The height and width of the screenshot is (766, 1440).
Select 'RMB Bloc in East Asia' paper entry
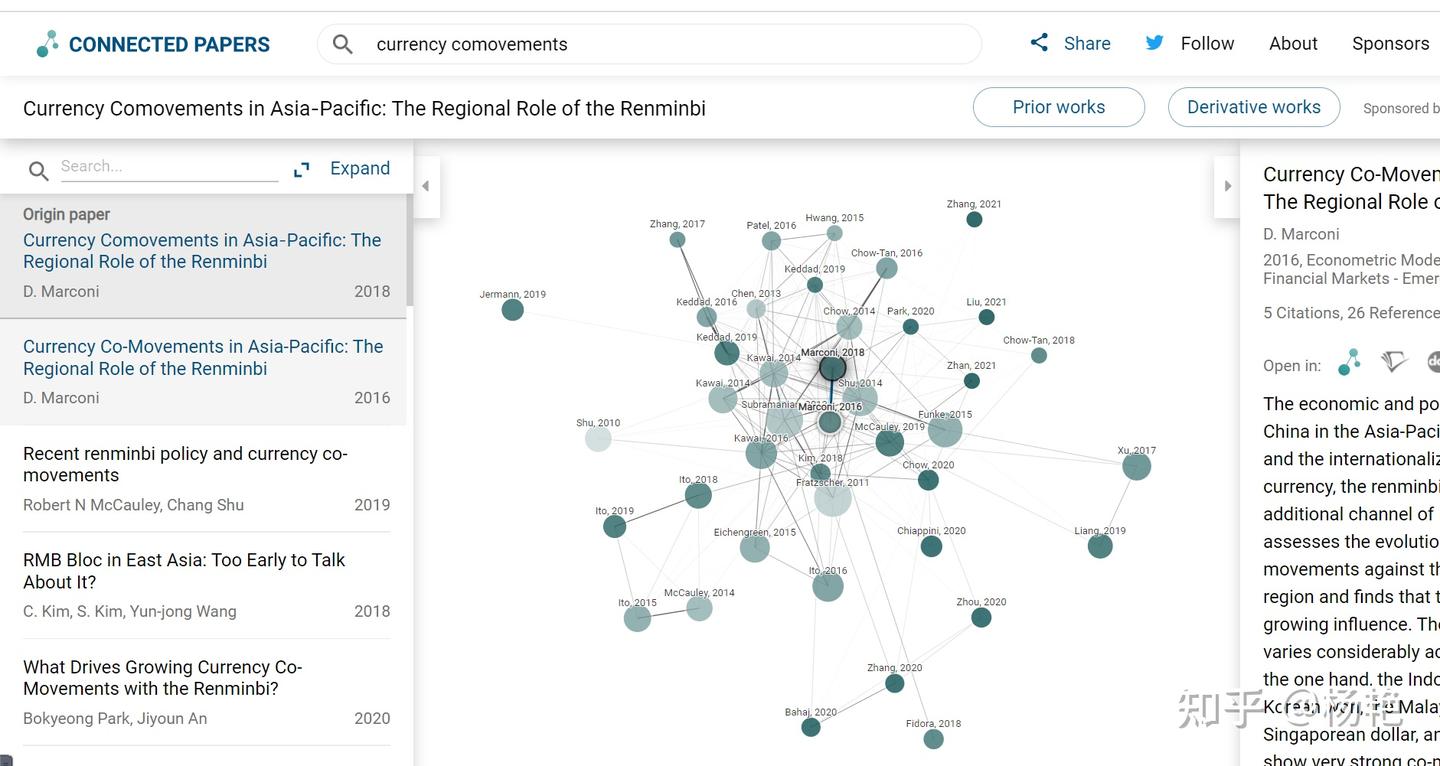click(206, 585)
